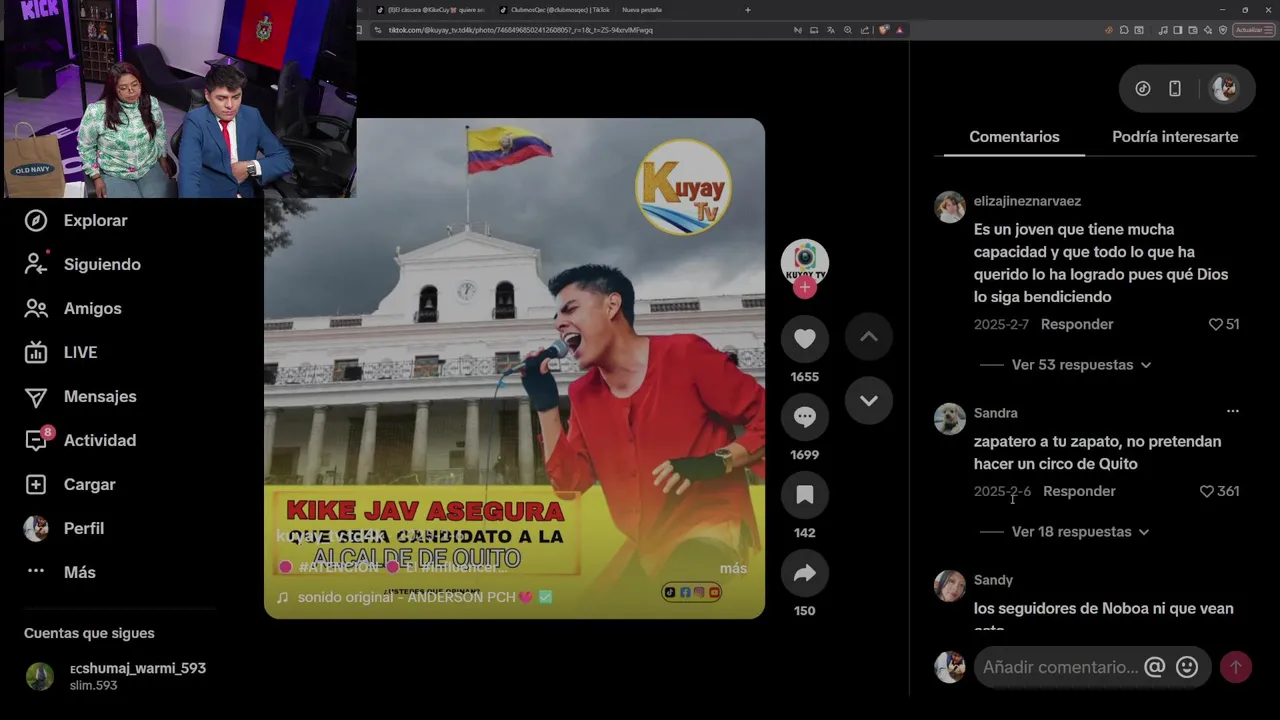Viewport: 1280px width, 720px height.
Task: Expand Ver 18 respuestas
Action: pyautogui.click(x=1080, y=532)
